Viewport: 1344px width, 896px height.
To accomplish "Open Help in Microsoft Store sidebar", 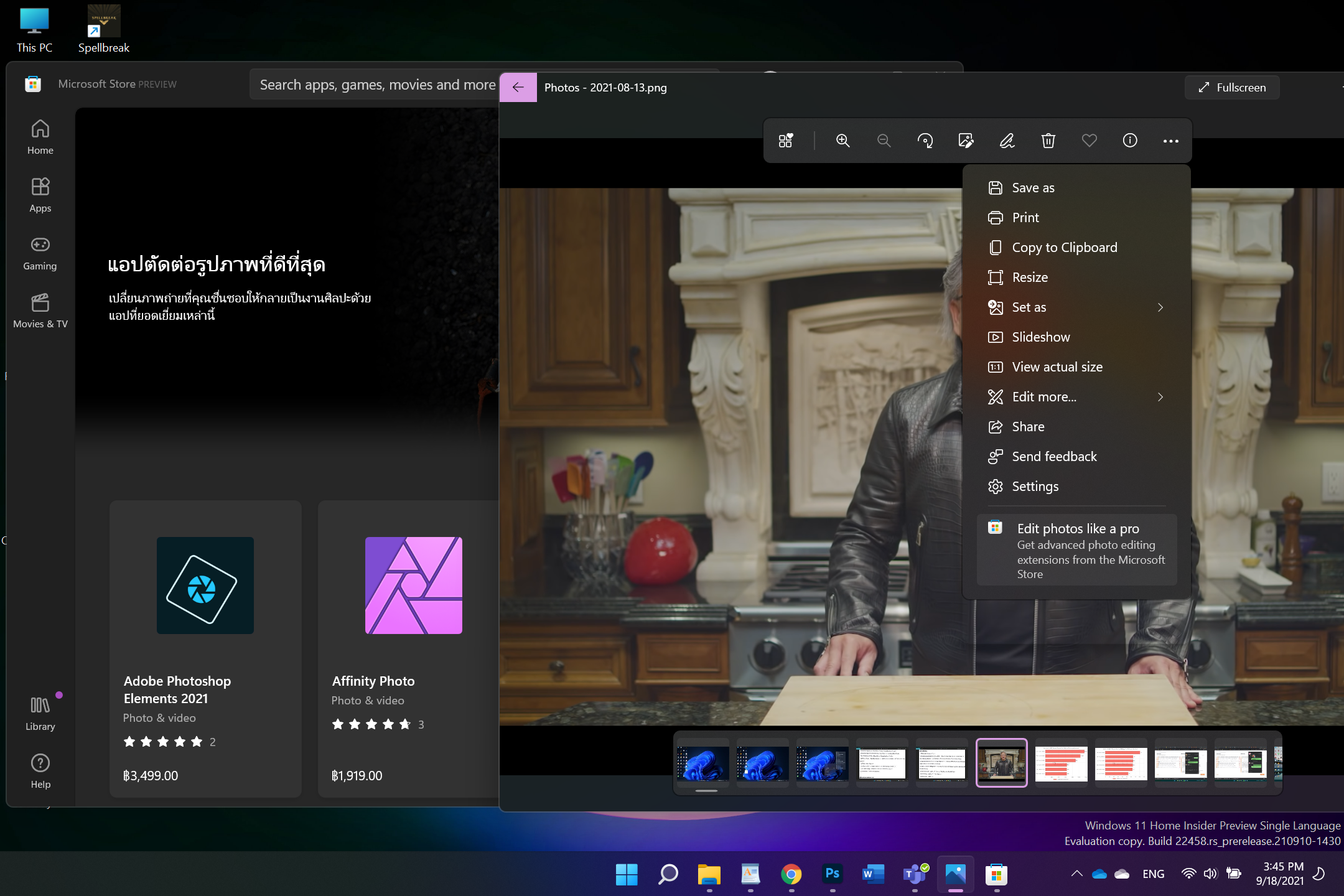I will point(40,771).
